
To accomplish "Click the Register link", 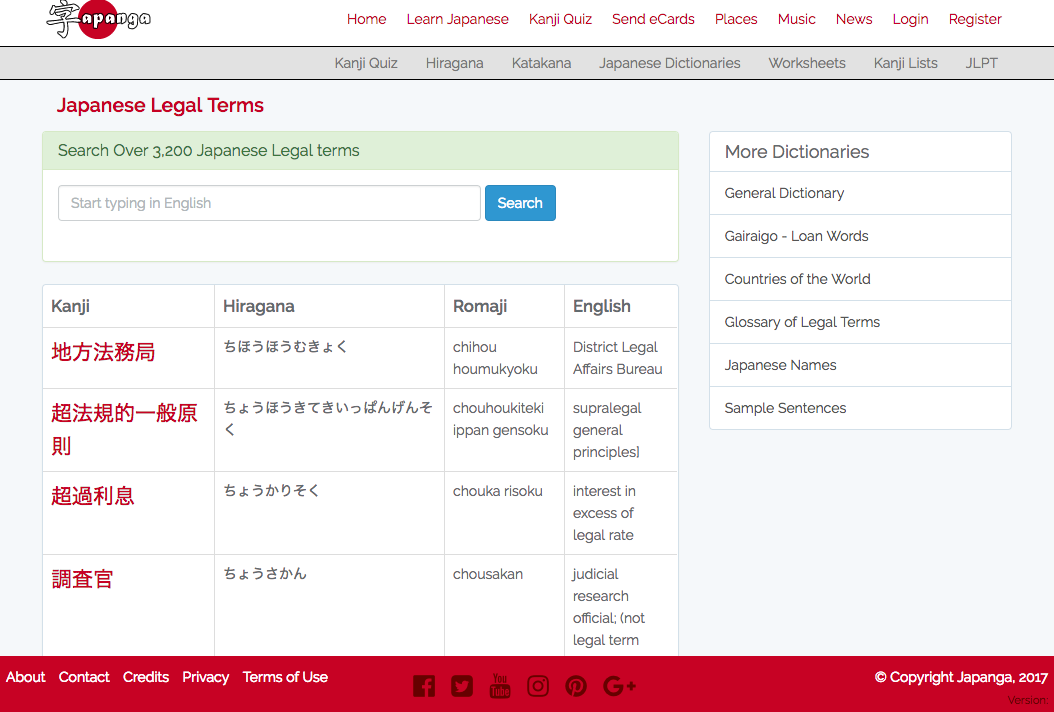I will click(x=975, y=19).
